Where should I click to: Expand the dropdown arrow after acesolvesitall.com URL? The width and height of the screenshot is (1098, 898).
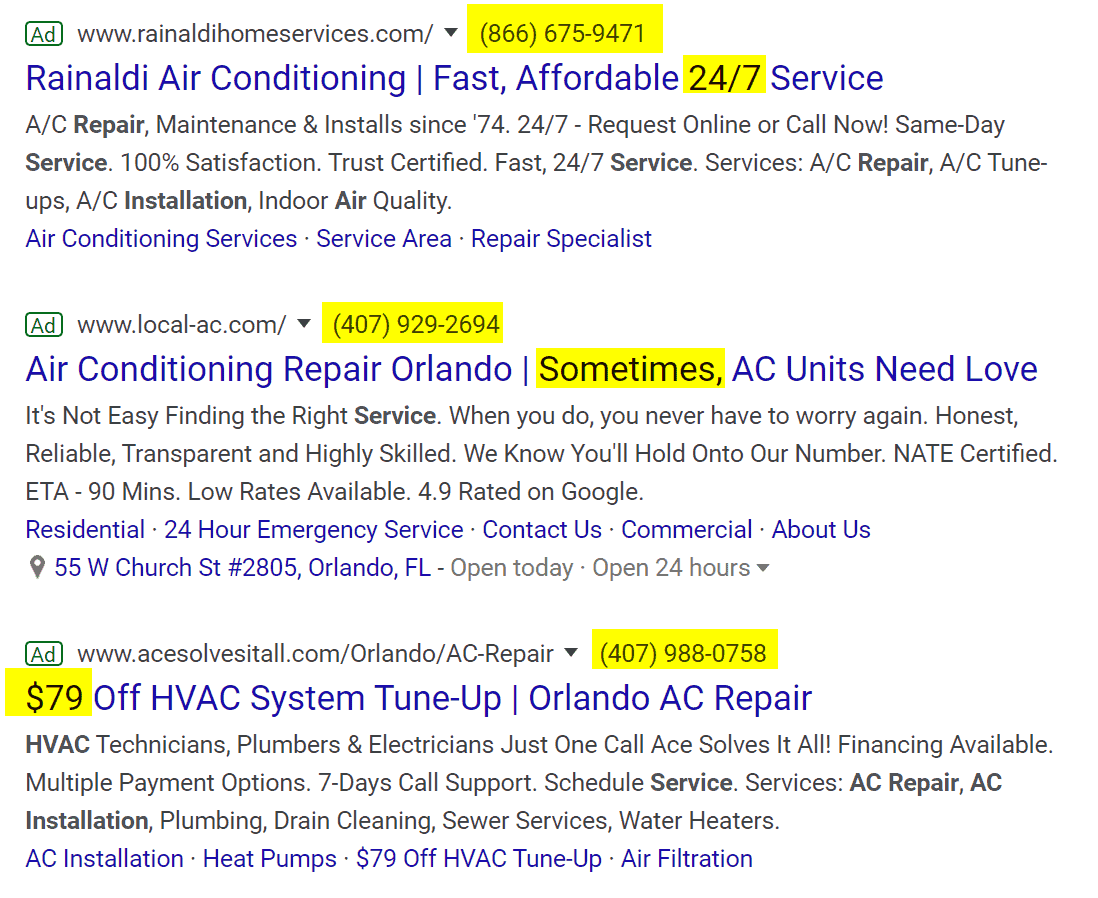[571, 652]
